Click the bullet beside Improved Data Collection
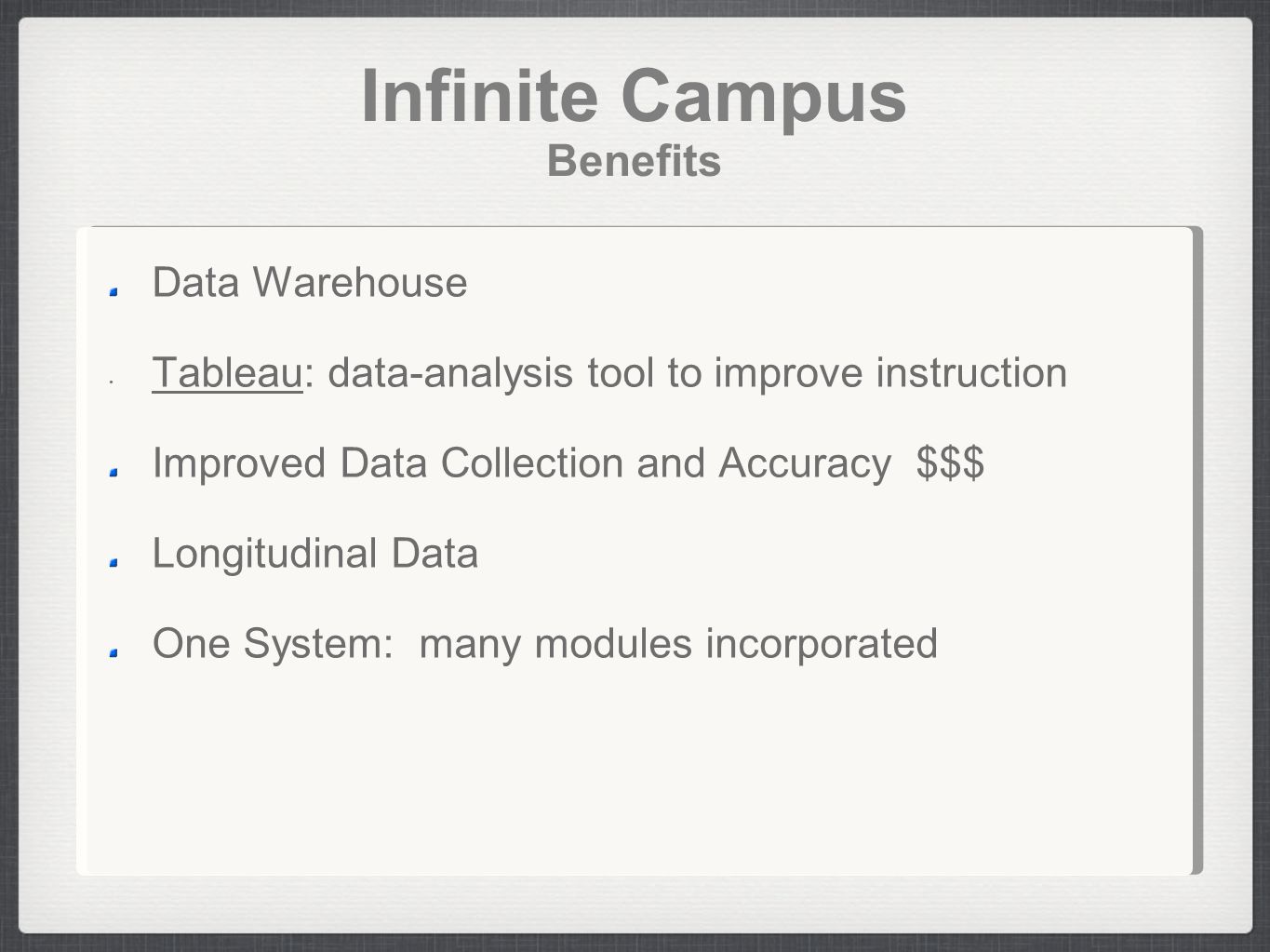1270x952 pixels. click(x=114, y=473)
